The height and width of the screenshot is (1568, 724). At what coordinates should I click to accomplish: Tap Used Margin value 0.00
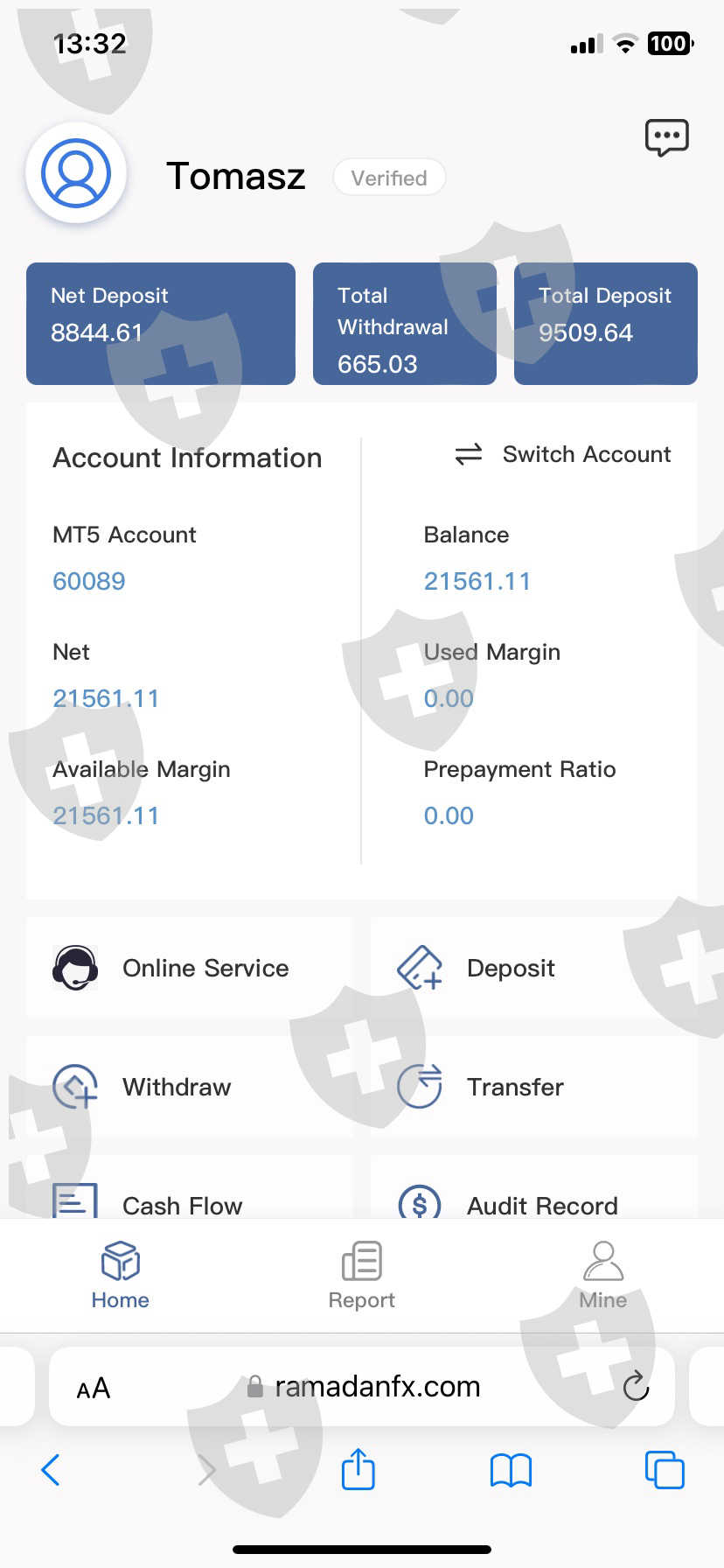pos(449,698)
